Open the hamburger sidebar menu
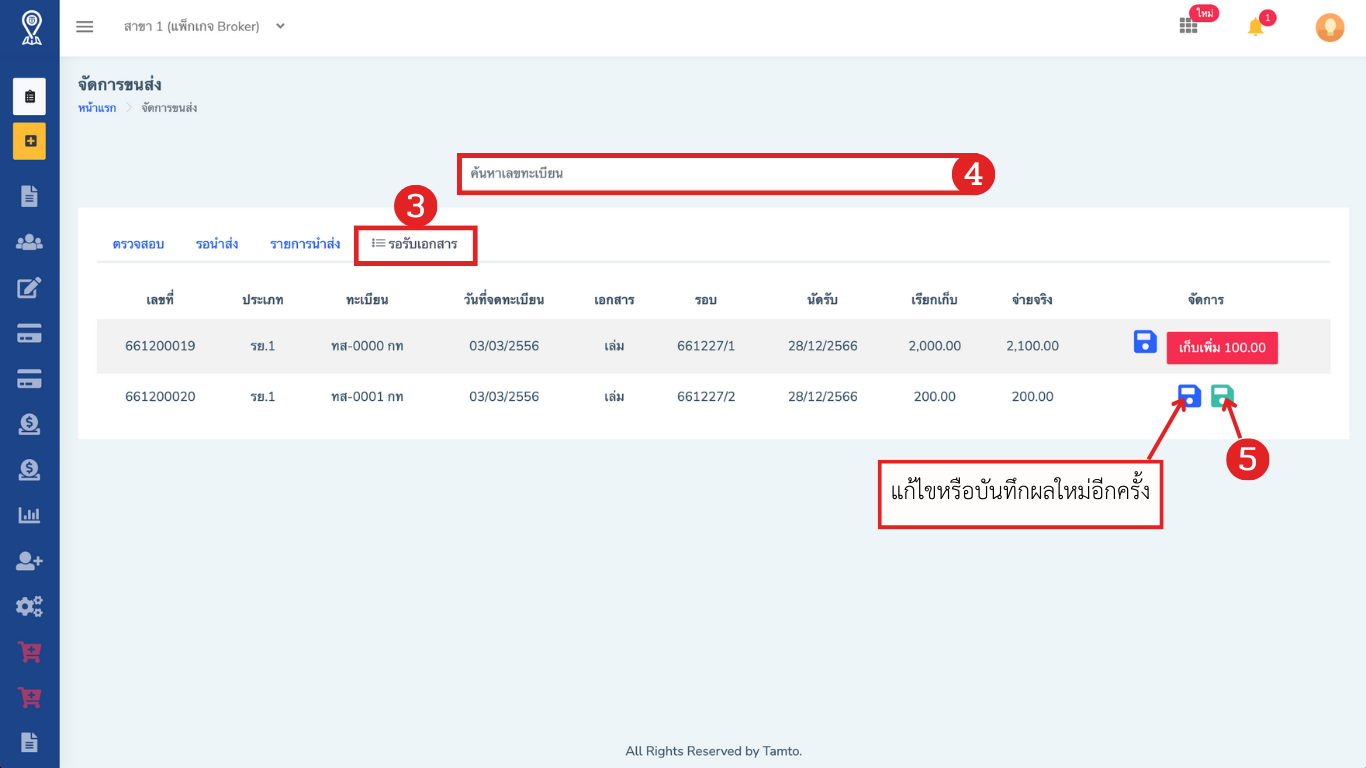Screen dimensions: 1366x768 pyautogui.click(x=85, y=27)
